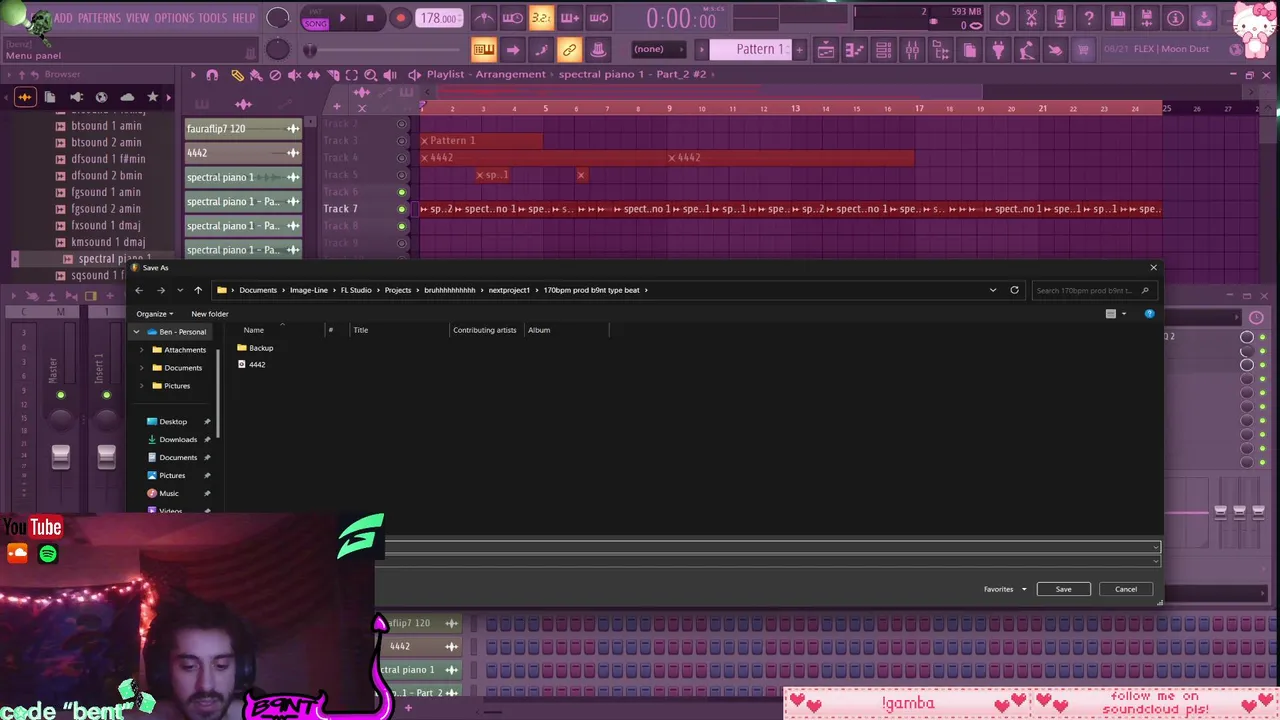Click New folder in Save As dialog
This screenshot has width=1280, height=720.
(x=210, y=314)
